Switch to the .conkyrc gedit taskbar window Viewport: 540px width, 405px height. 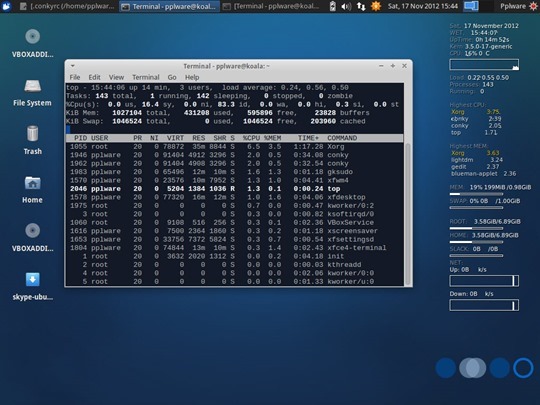(x=67, y=6)
